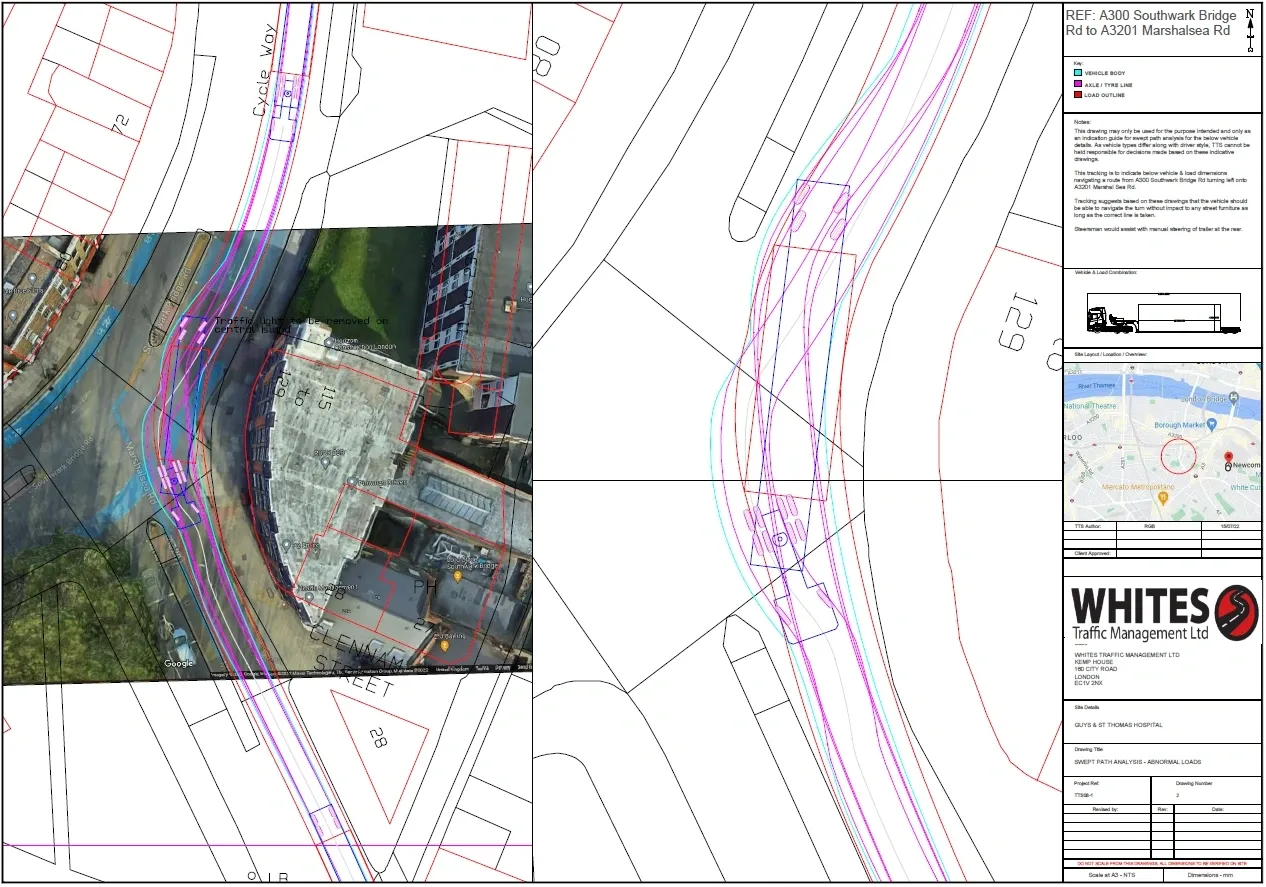The width and height of the screenshot is (1266, 887).
Task: Click the "Dimensions - mm" cell
Action: point(1212,876)
